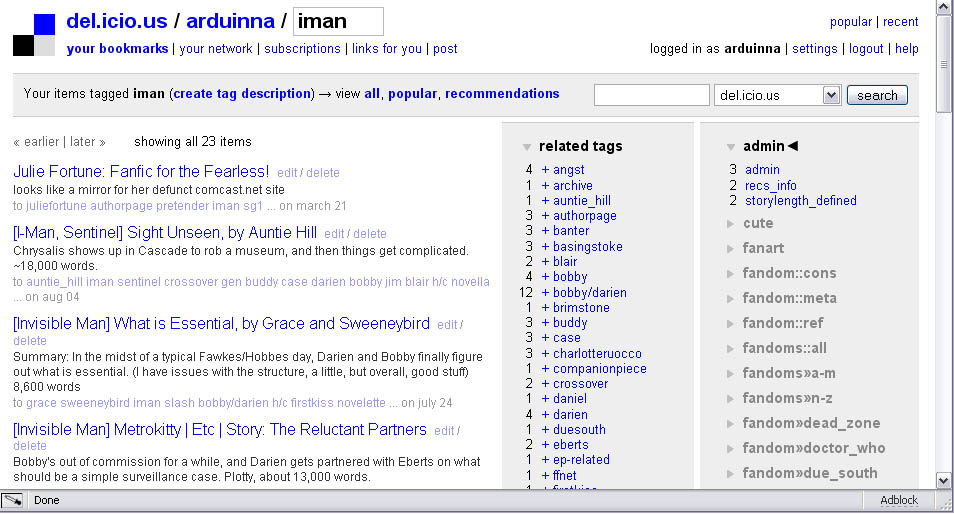Screen dimensions: 954x514
Task: Go to your bookmarks
Action: point(117,49)
